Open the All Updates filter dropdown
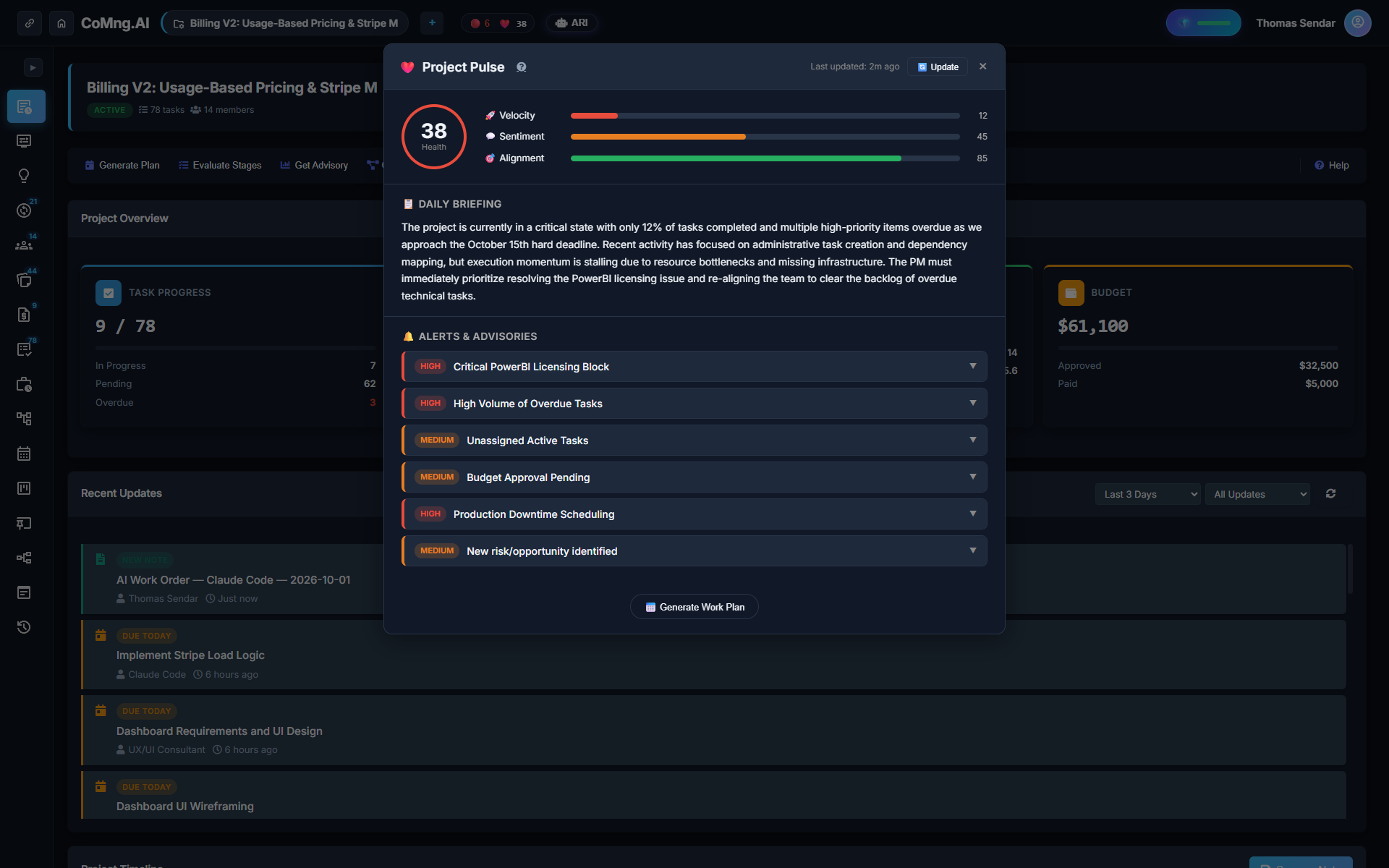 point(1257,494)
